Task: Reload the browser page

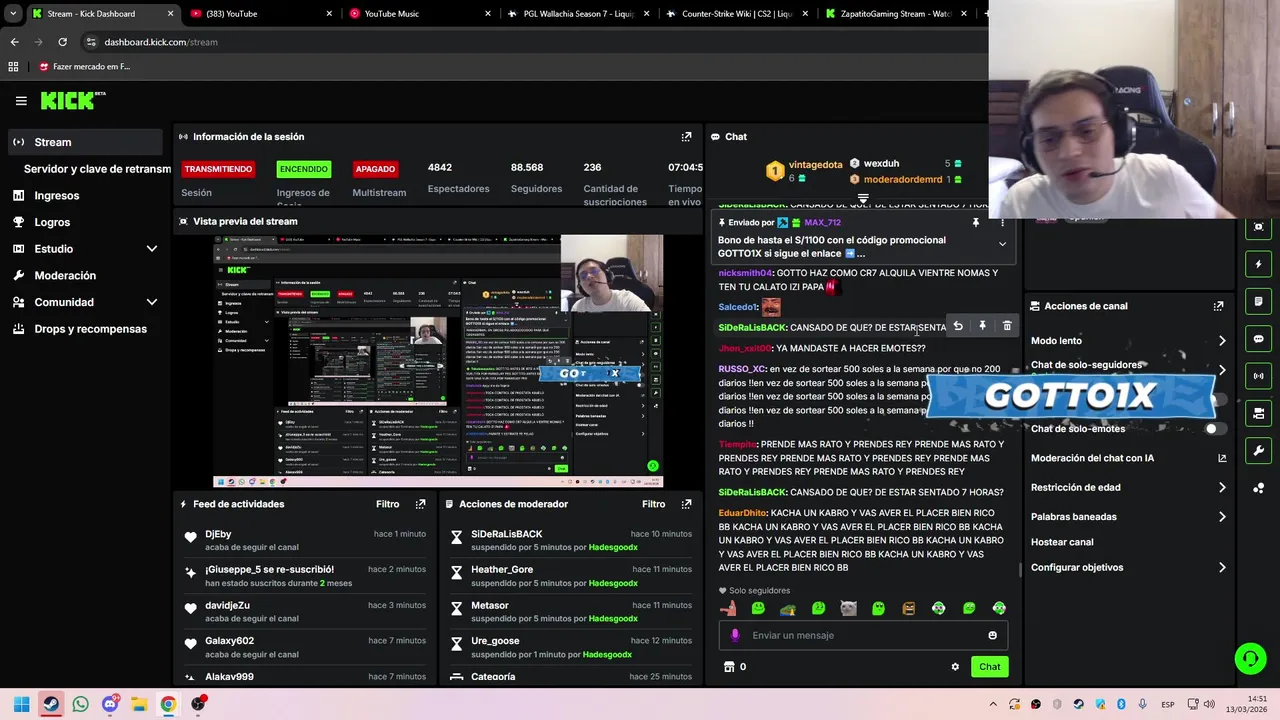Action: click(x=62, y=42)
